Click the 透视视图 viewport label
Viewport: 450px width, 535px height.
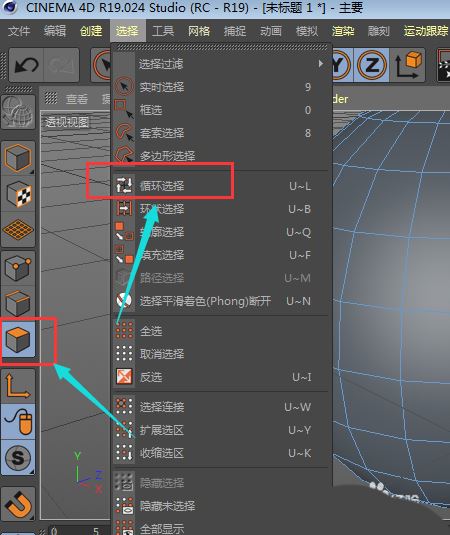pos(67,122)
